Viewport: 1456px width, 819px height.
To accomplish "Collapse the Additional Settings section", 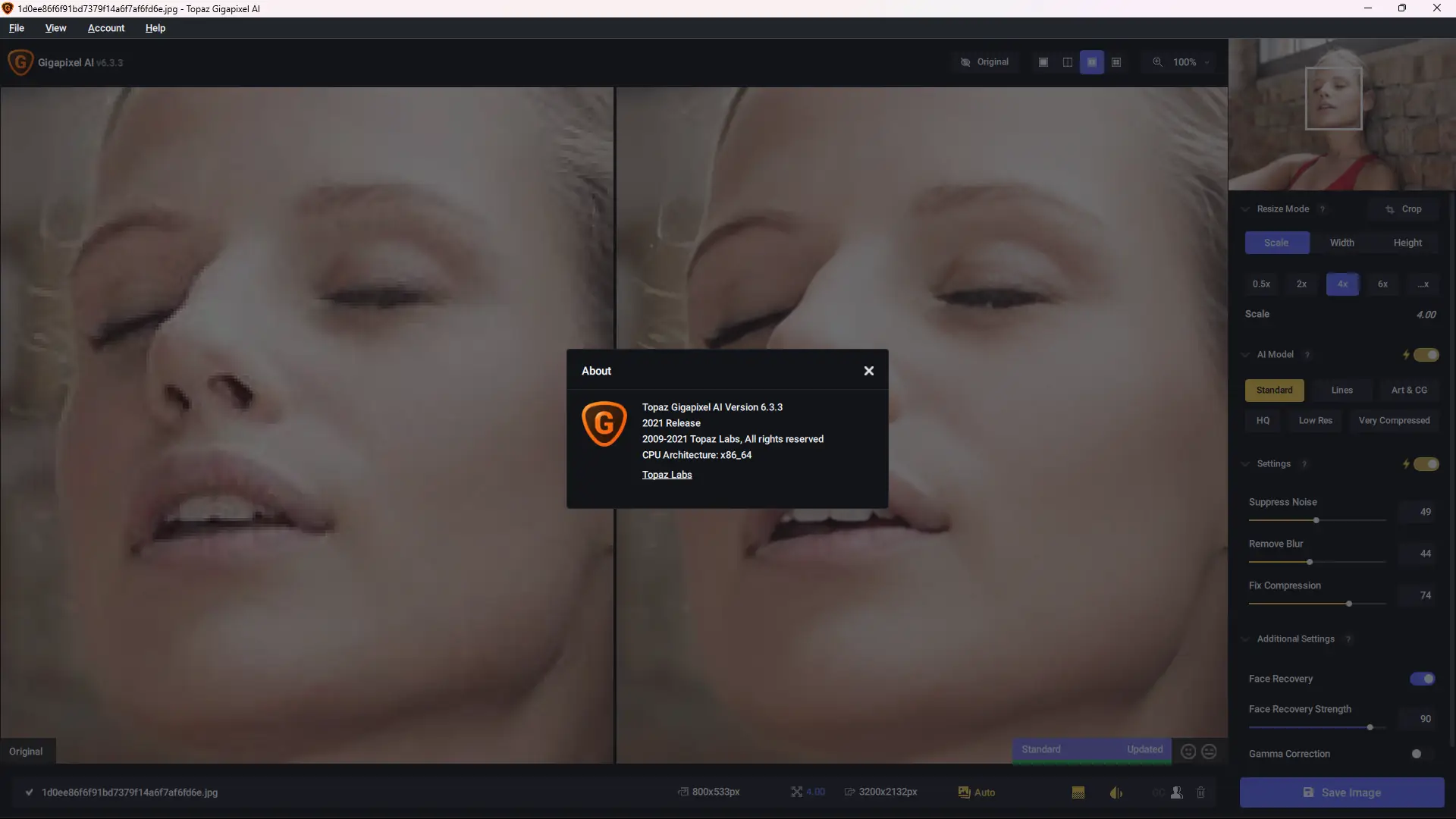I will pos(1245,639).
